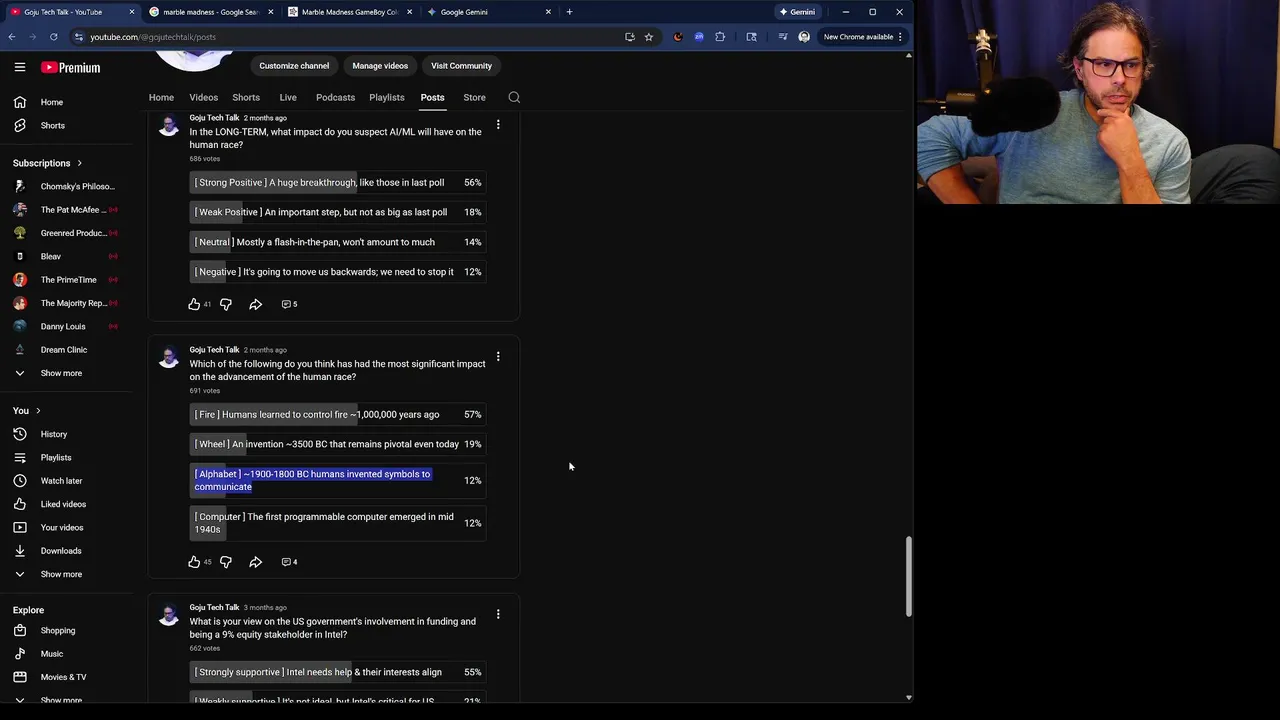Bookmark this page with the star icon
This screenshot has height=720, width=1280.
648,37
